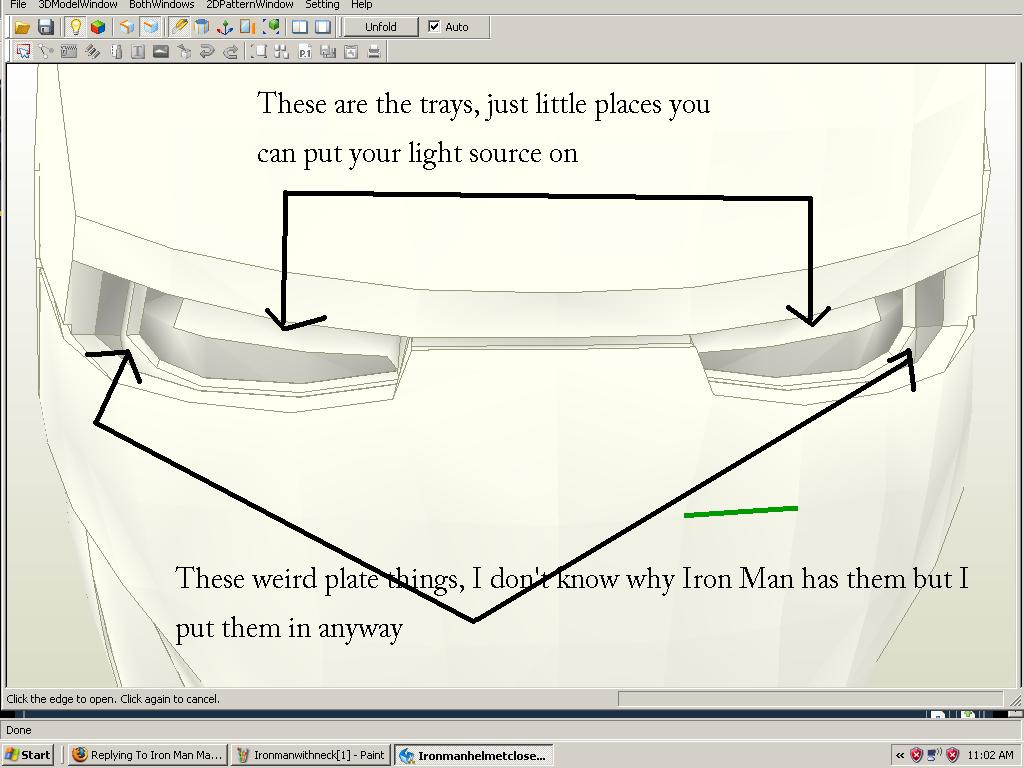Toggle the colored cube texture icon
Image resolution: width=1024 pixels, height=768 pixels.
98,27
